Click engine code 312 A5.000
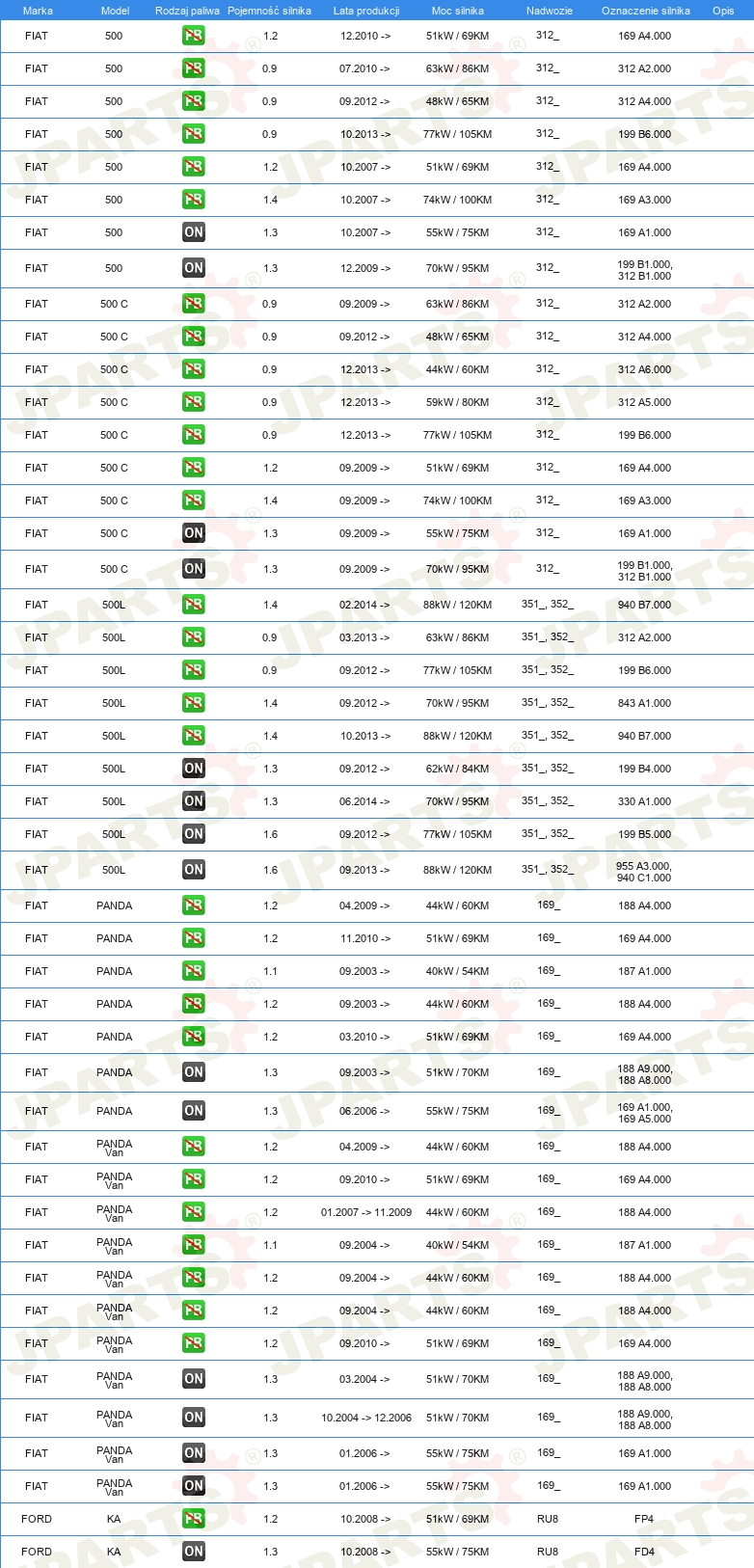754x1568 pixels. [x=645, y=402]
